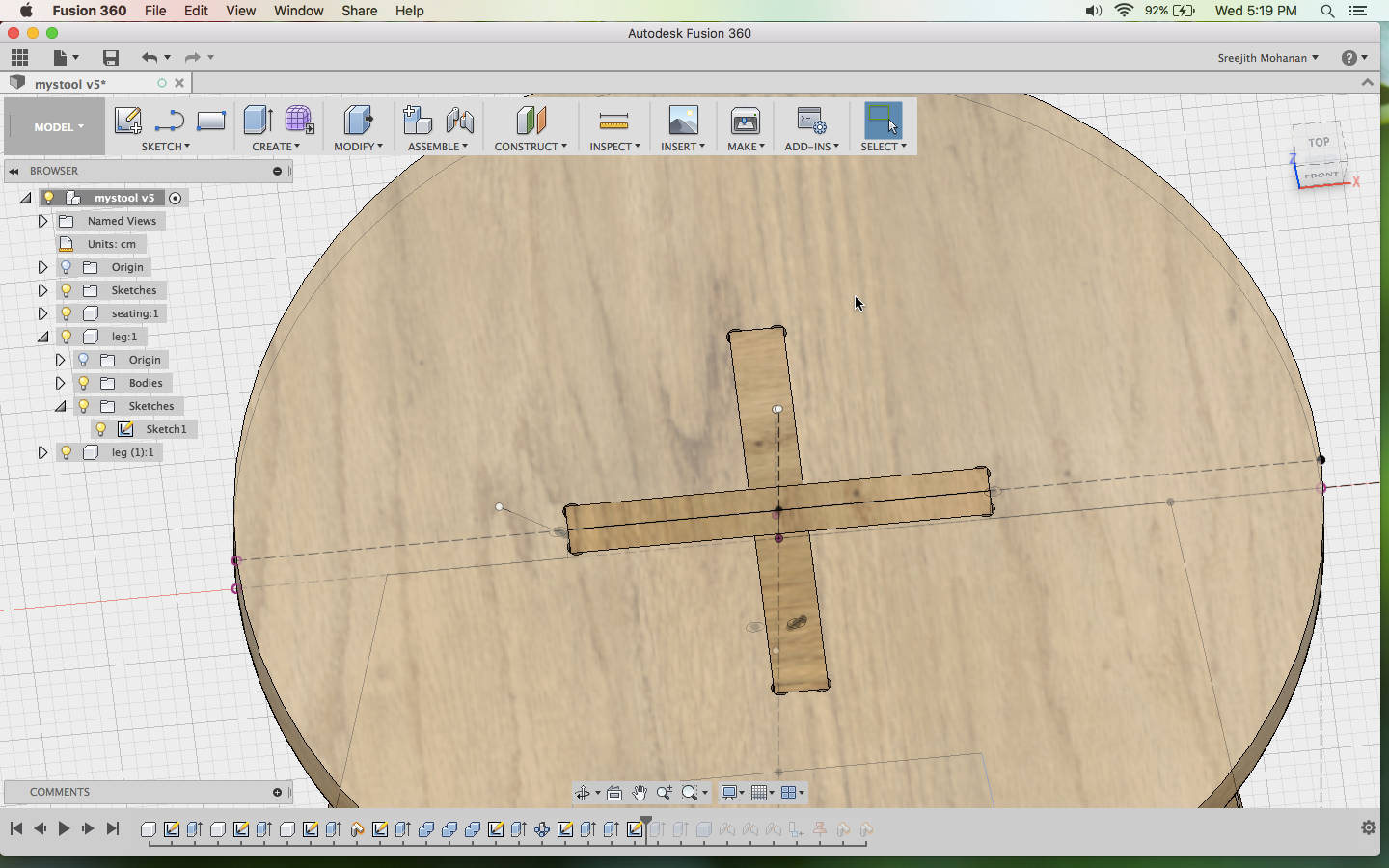Jump to the timeline beginning
The width and height of the screenshot is (1389, 868).
(x=16, y=828)
